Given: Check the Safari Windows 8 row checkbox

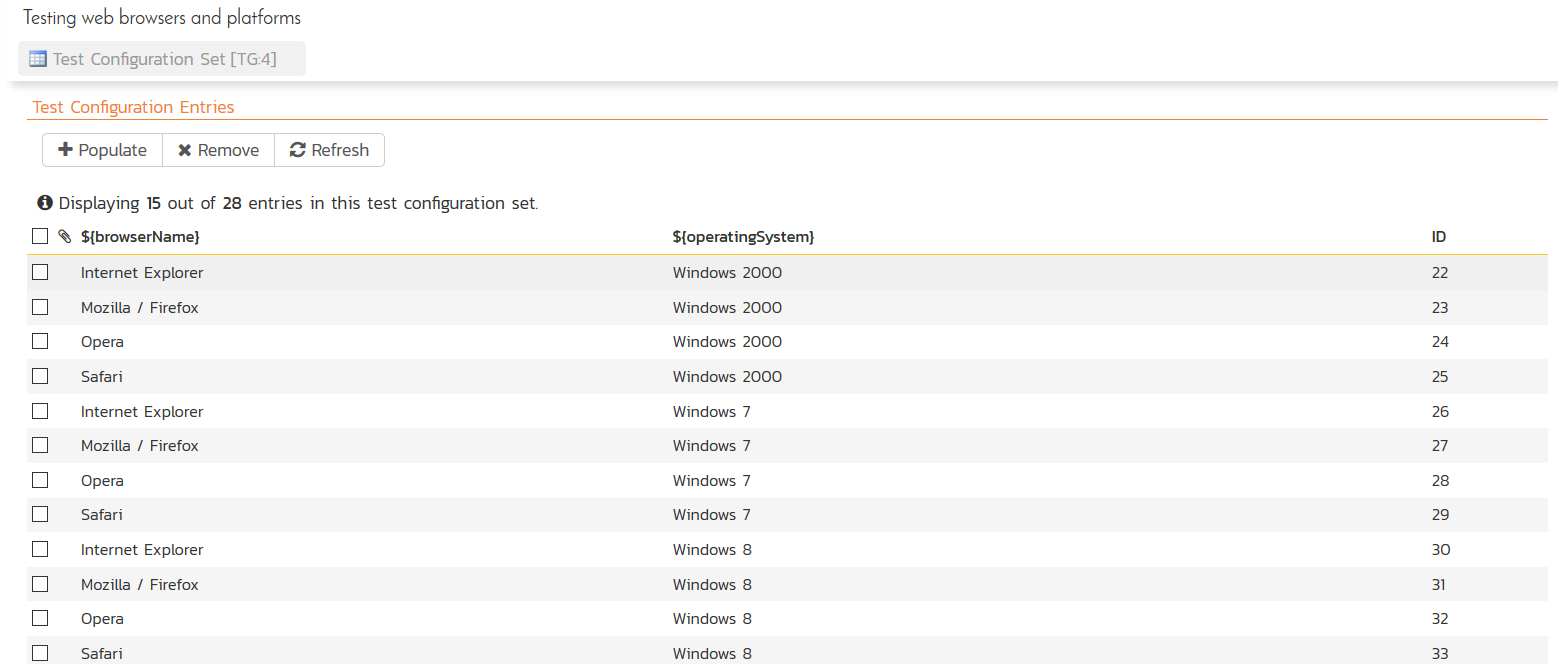Looking at the screenshot, I should click(40, 653).
